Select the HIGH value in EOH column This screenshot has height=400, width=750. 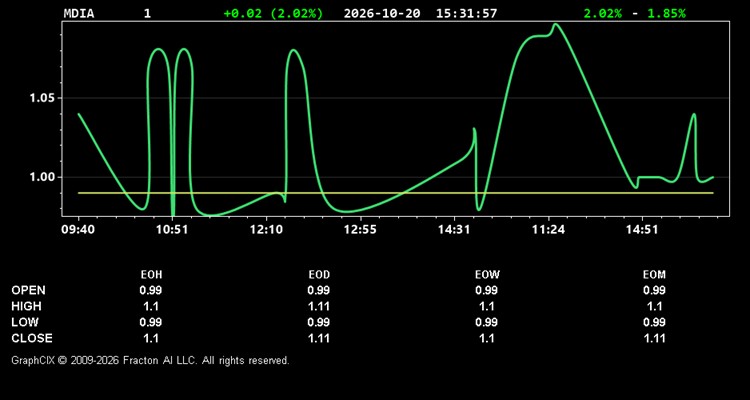tap(151, 306)
